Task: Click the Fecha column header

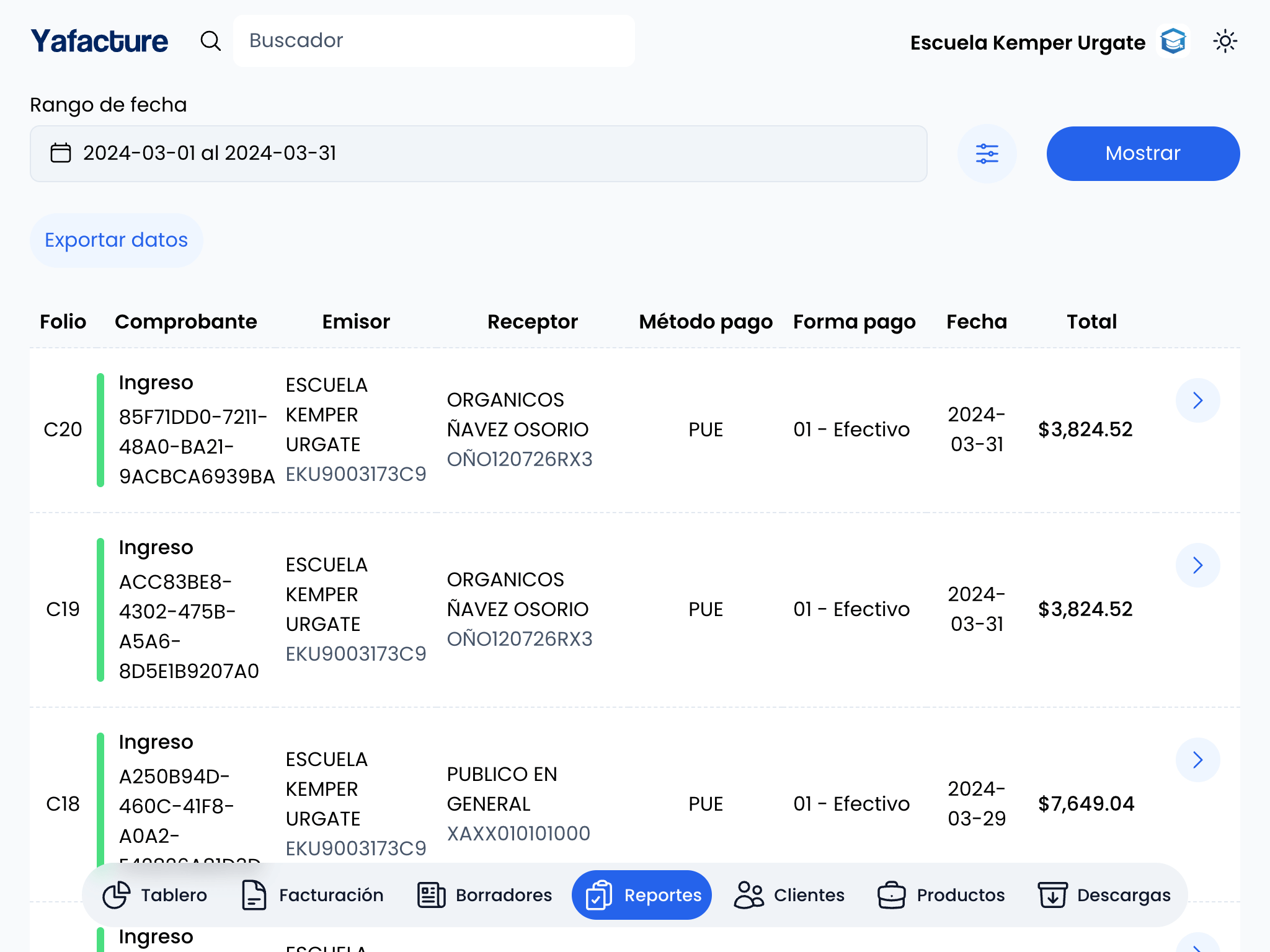Action: tap(977, 322)
